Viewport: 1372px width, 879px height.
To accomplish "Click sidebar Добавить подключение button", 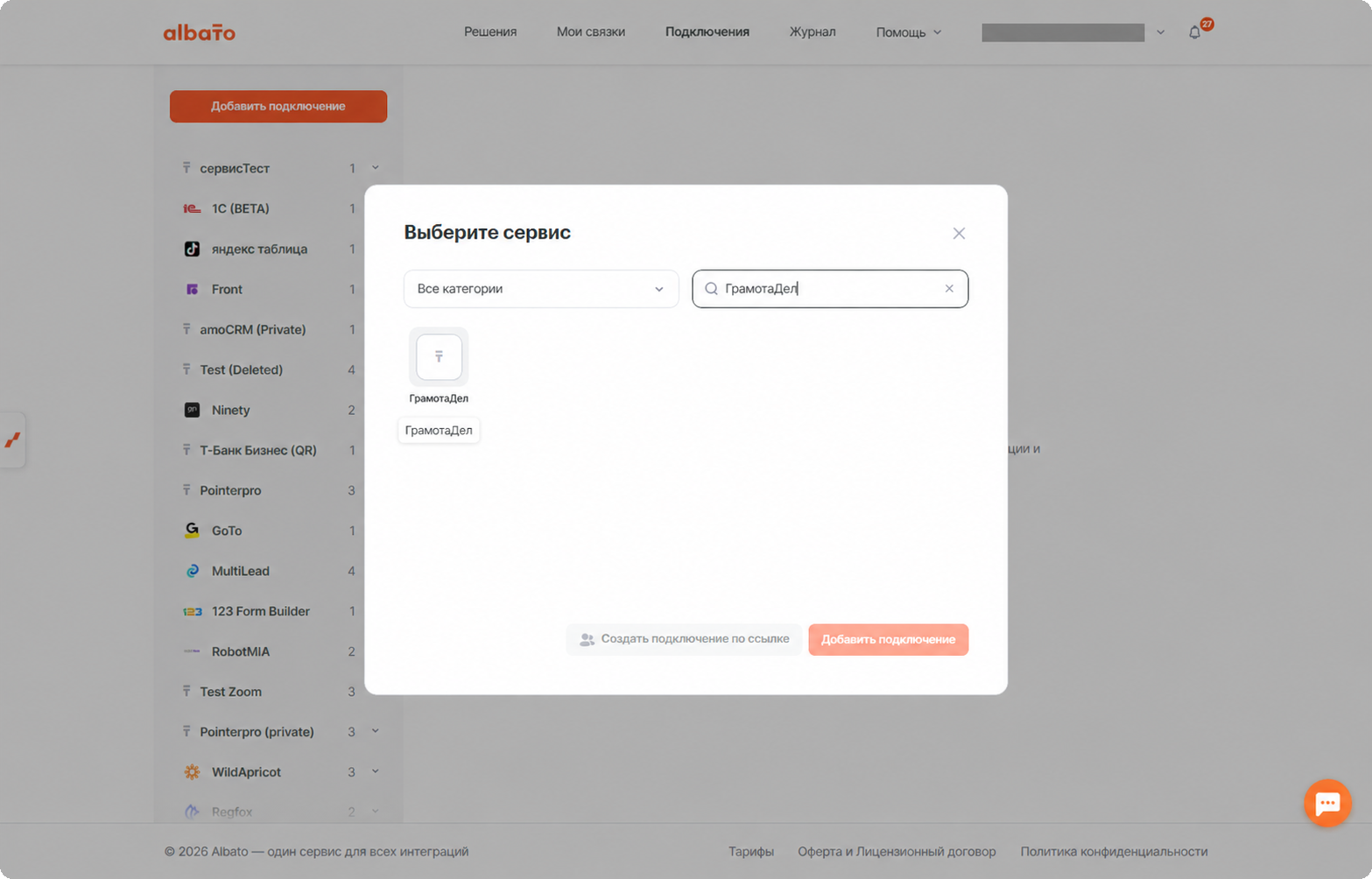I will click(x=278, y=107).
